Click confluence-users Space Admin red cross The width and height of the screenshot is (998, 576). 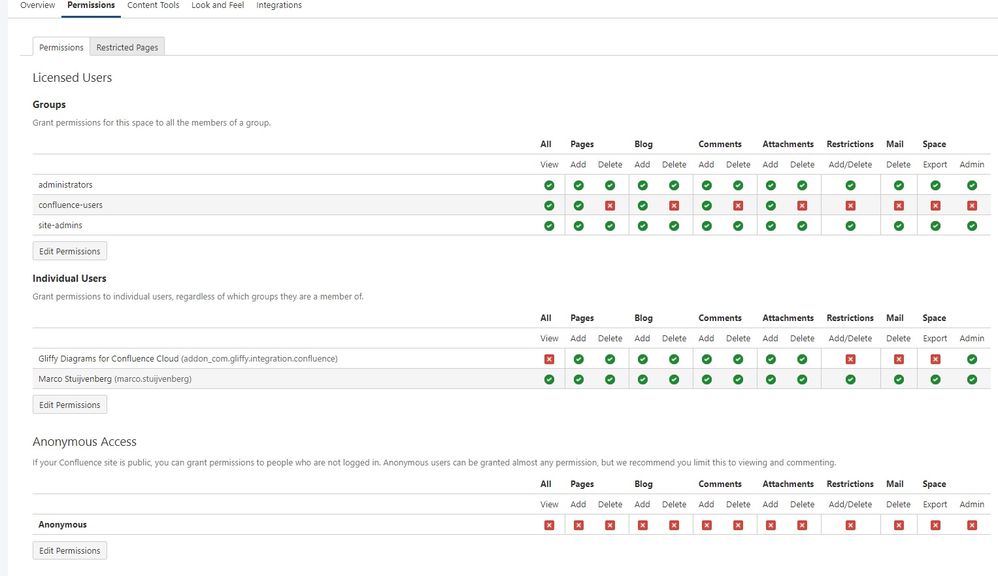coord(972,206)
